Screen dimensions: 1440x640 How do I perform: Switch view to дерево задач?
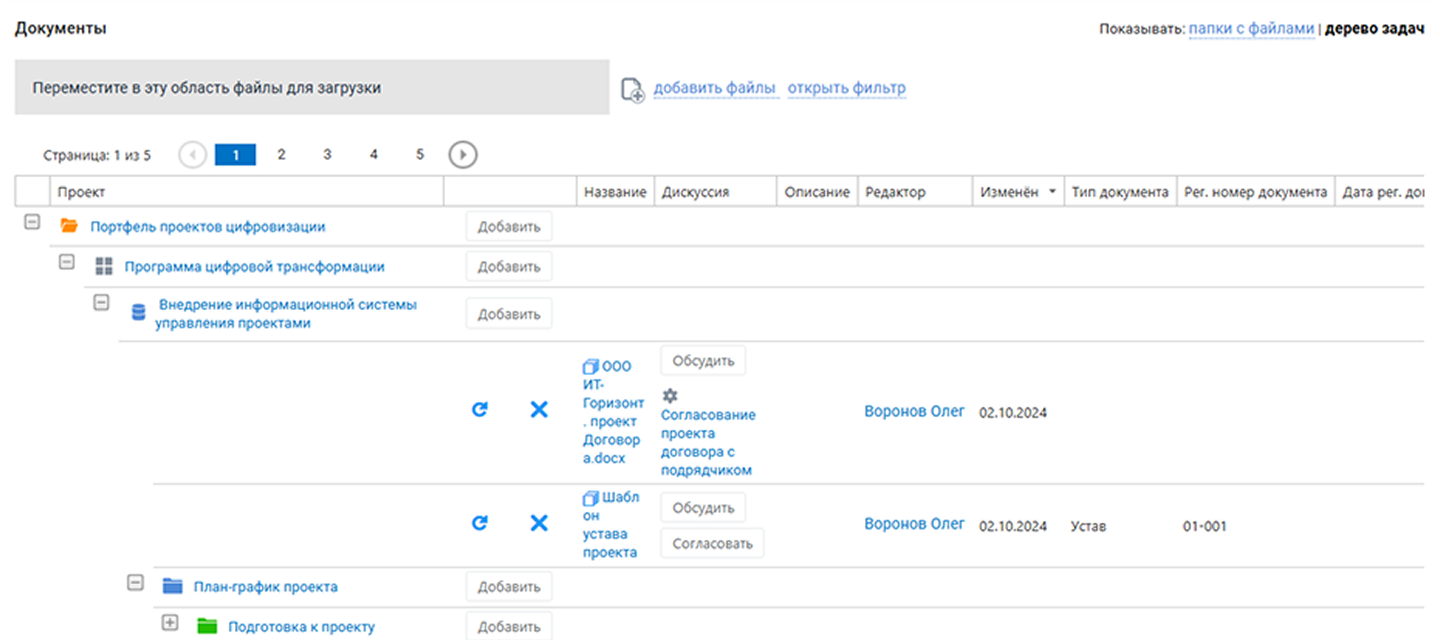click(1374, 29)
